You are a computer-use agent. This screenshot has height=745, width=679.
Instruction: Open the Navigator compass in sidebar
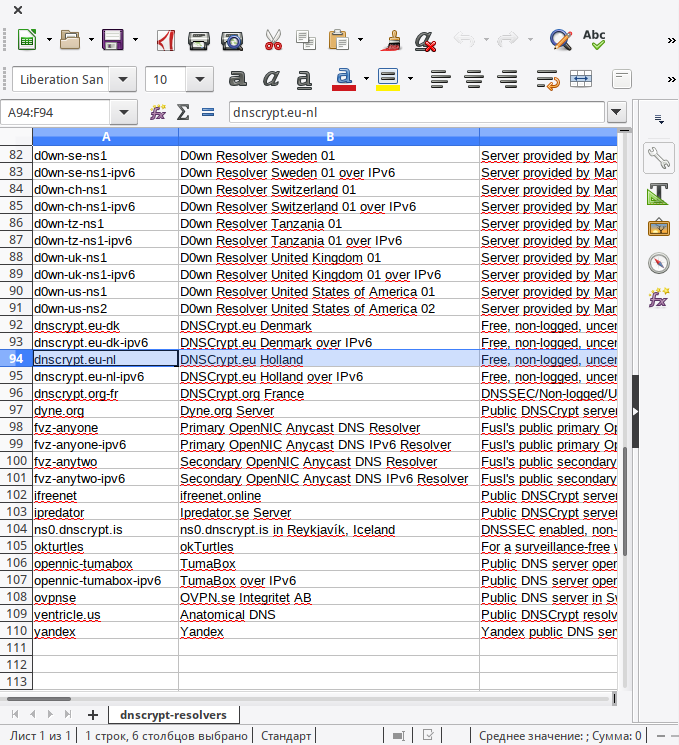pyautogui.click(x=658, y=263)
